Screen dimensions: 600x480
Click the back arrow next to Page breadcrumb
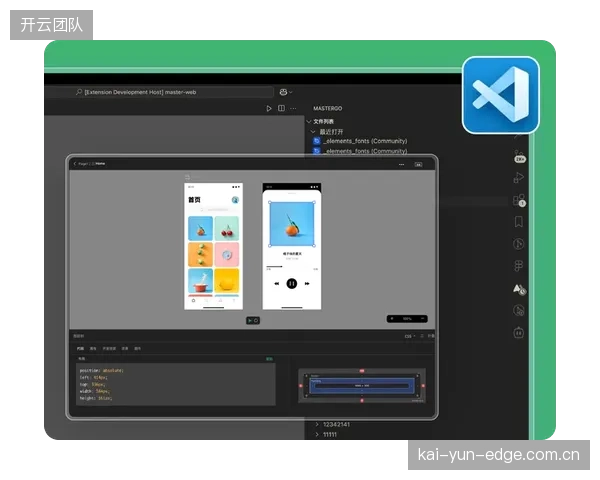click(75, 163)
